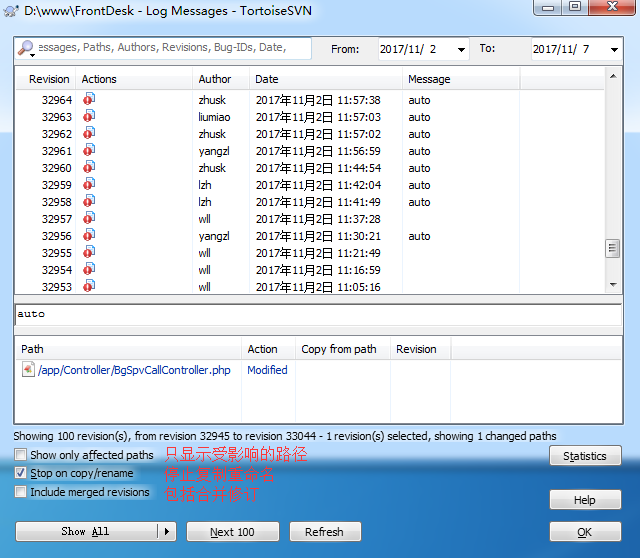Sort by the Revision column header

pyautogui.click(x=46, y=79)
